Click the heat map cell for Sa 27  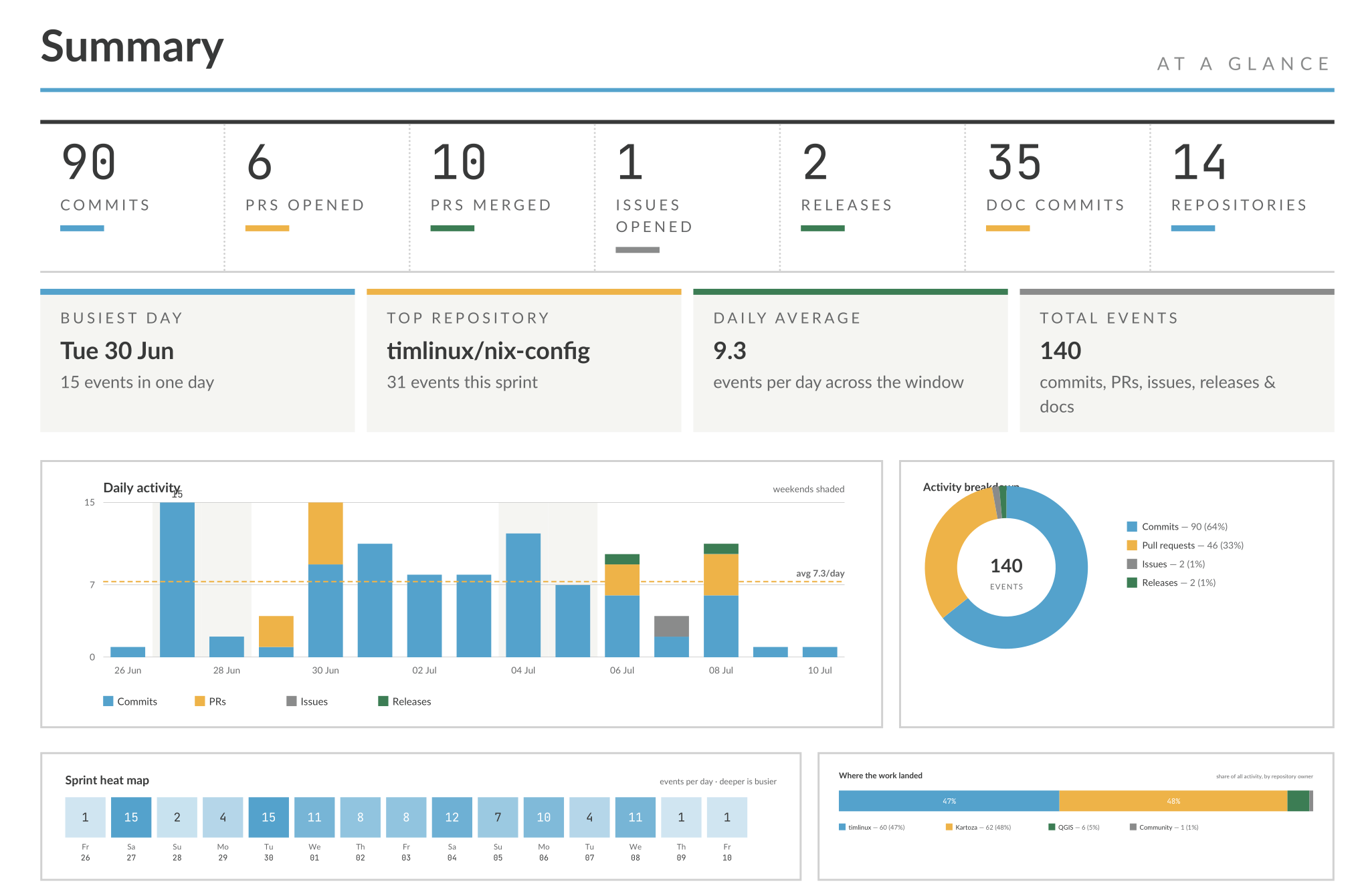click(131, 817)
